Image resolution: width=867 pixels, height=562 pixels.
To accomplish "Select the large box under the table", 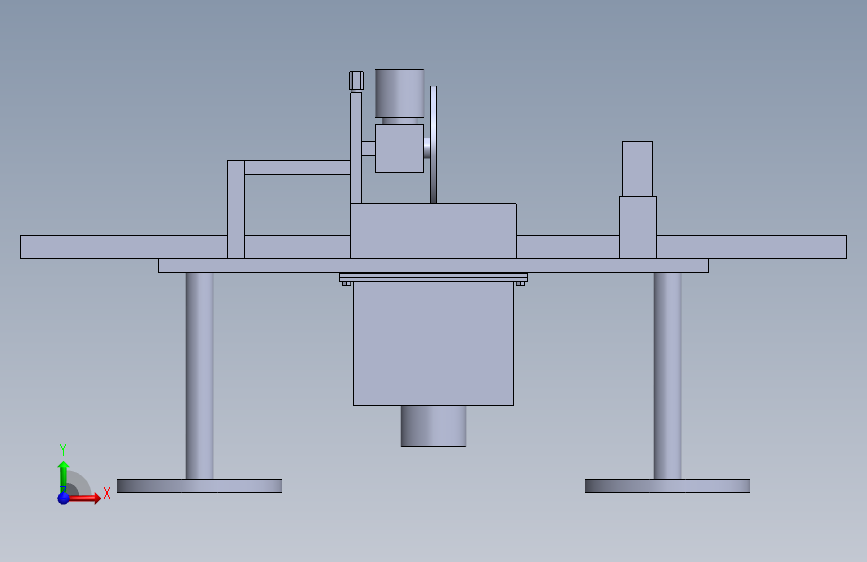I will pyautogui.click(x=434, y=344).
